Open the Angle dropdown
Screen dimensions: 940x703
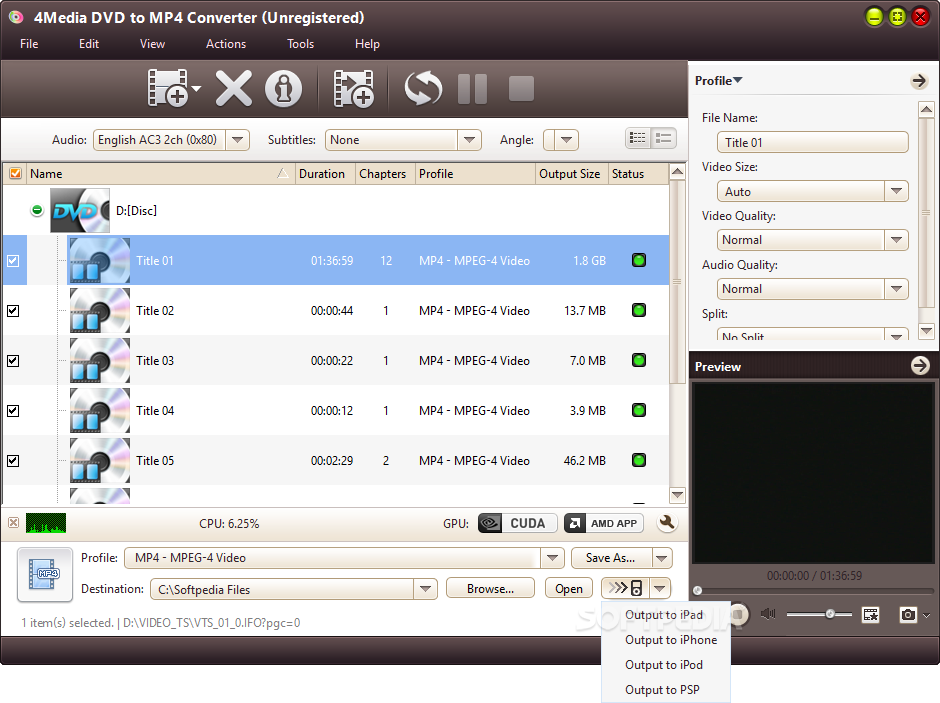(x=567, y=140)
